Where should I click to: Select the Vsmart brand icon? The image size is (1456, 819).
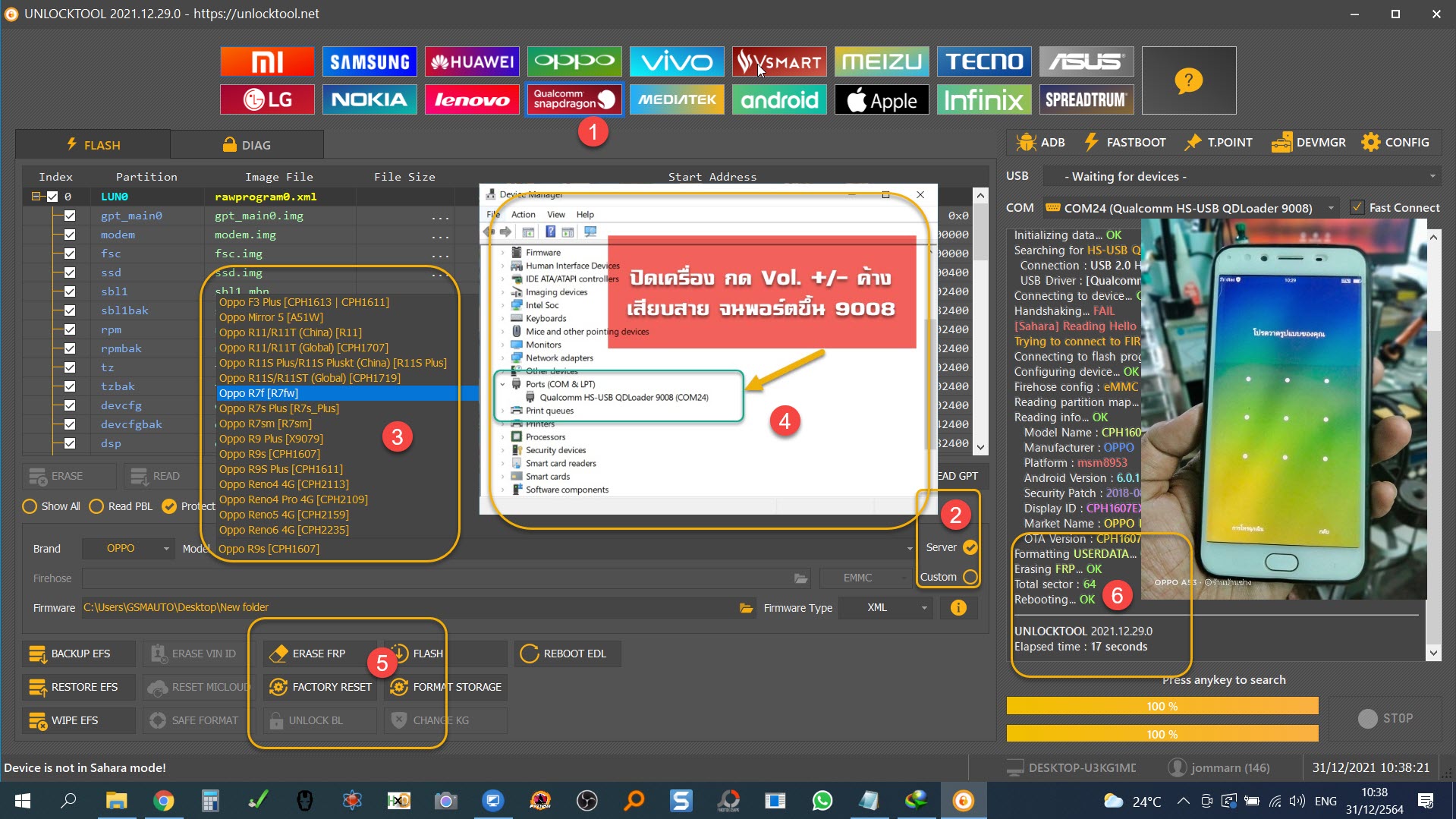[x=779, y=61]
